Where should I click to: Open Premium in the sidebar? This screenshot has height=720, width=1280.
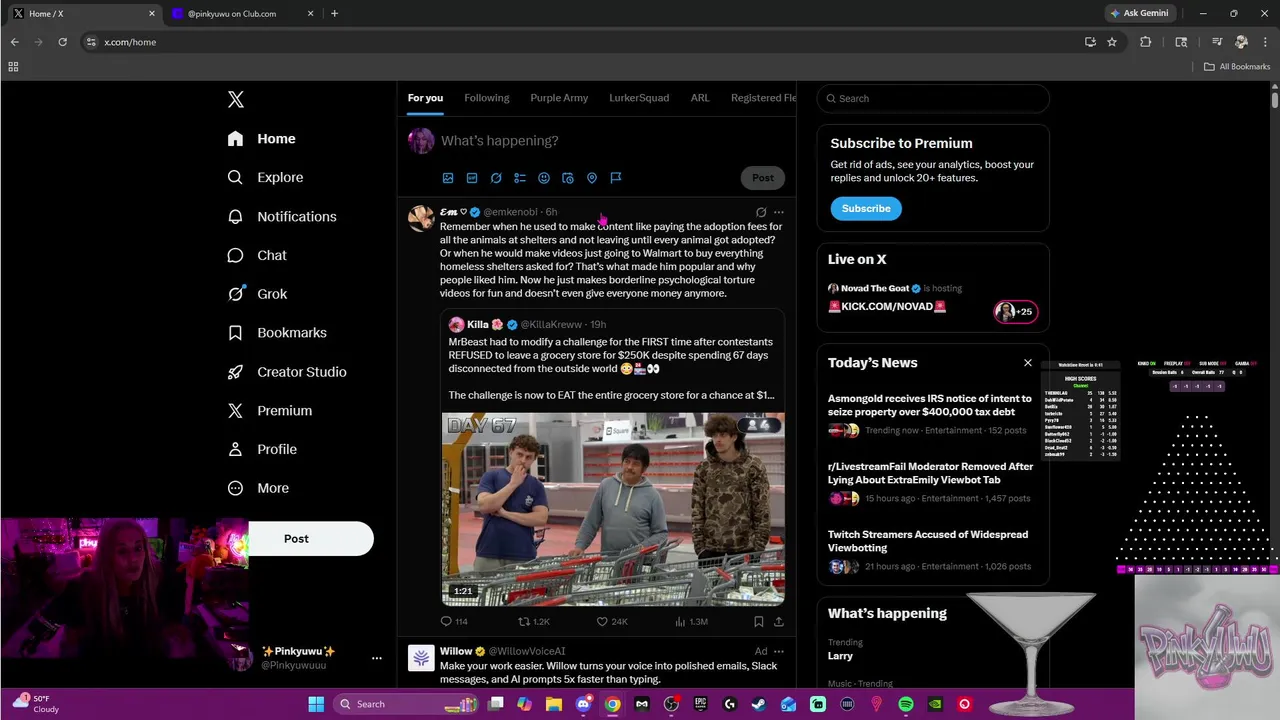coord(270,410)
